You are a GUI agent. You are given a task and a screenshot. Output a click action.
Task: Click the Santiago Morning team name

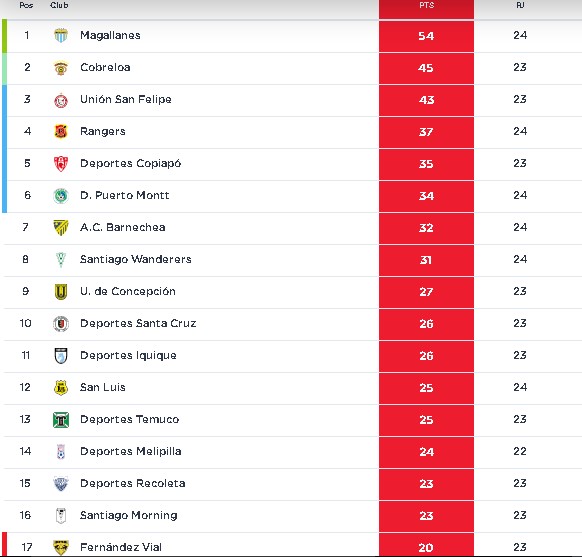(129, 515)
